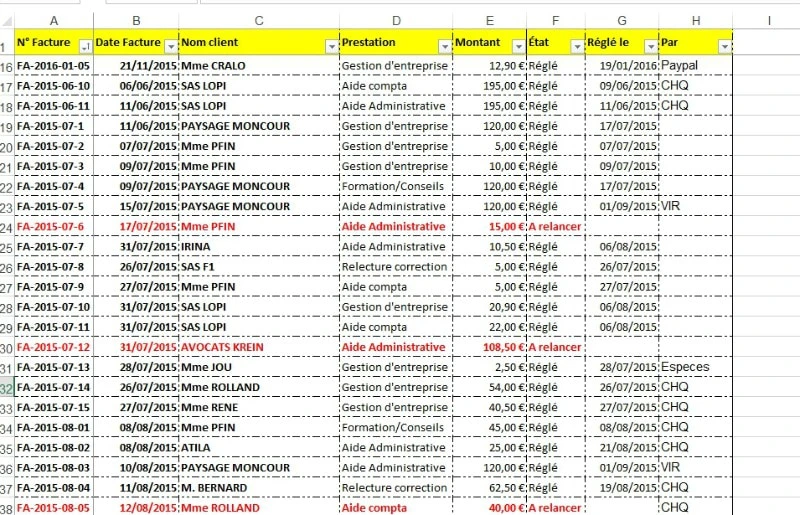Select client cell SAS F1

point(259,267)
